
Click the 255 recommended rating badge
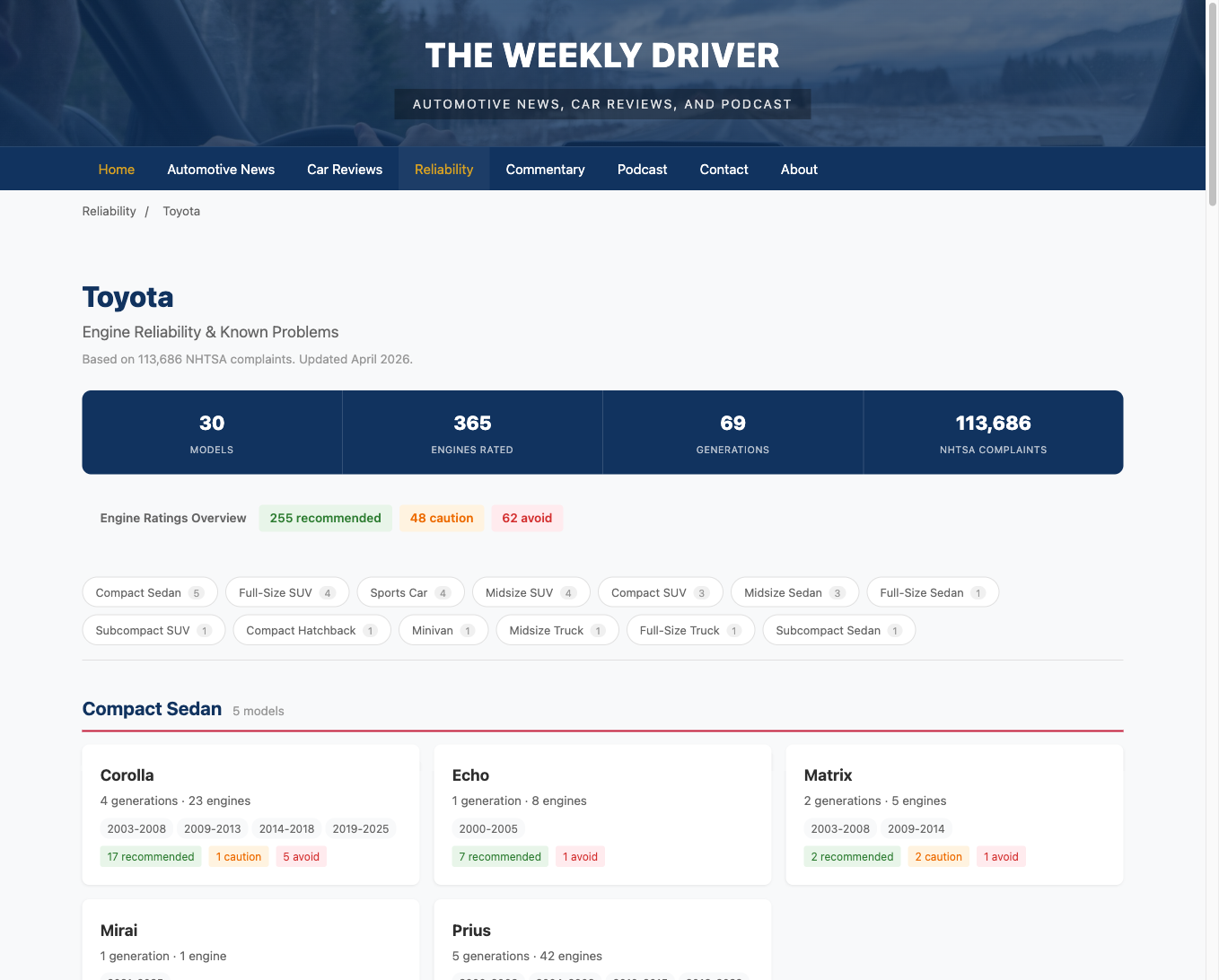coord(325,518)
